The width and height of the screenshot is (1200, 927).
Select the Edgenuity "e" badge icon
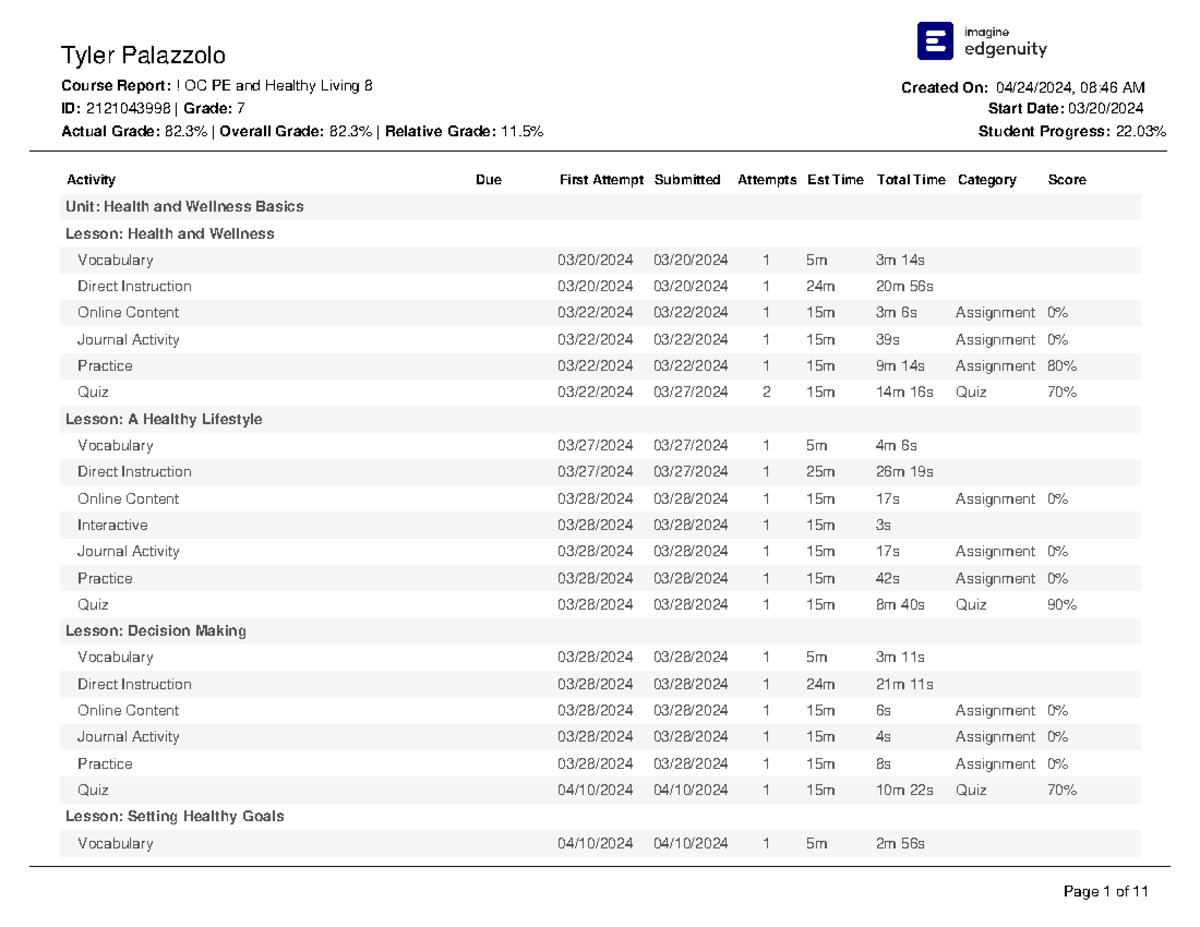pos(933,38)
